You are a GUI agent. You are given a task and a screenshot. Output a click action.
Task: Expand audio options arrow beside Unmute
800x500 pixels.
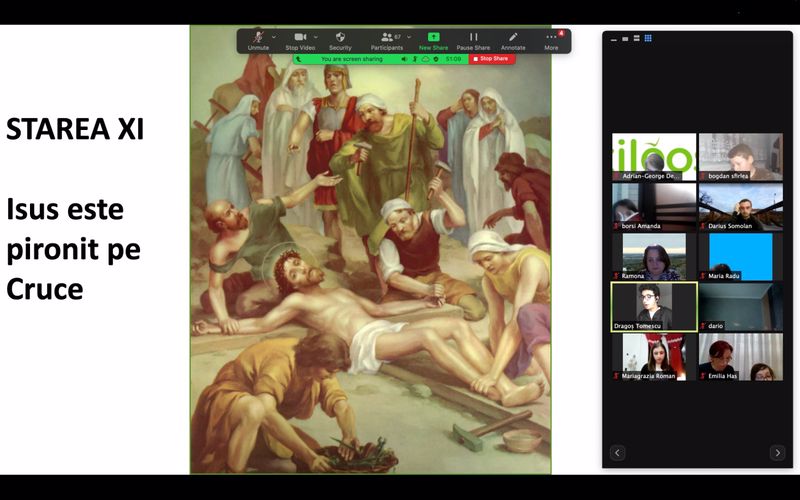(x=274, y=35)
